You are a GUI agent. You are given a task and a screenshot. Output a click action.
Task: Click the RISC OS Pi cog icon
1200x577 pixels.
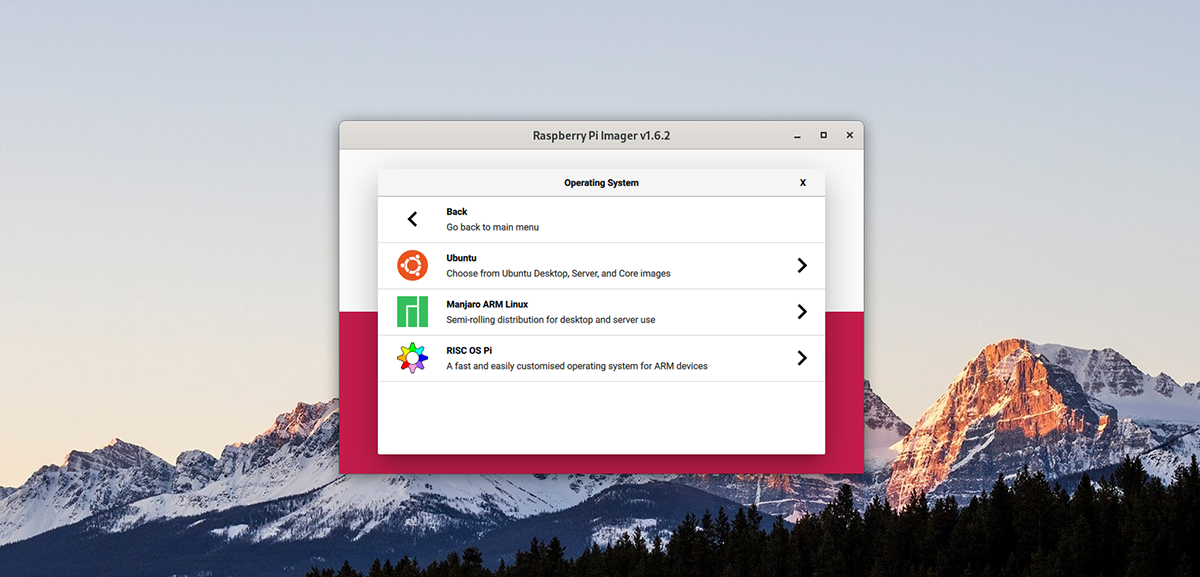tap(412, 357)
